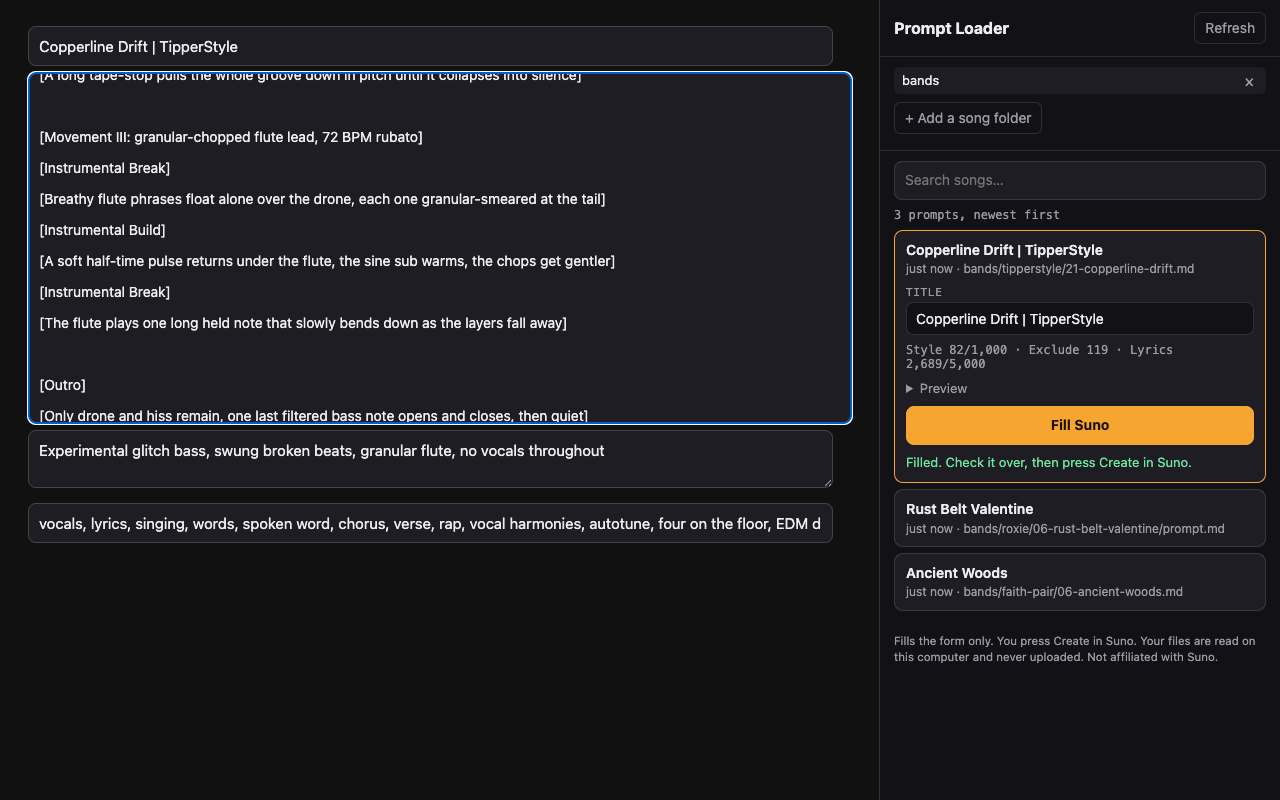Focus the Search songs field

[x=1080, y=180]
